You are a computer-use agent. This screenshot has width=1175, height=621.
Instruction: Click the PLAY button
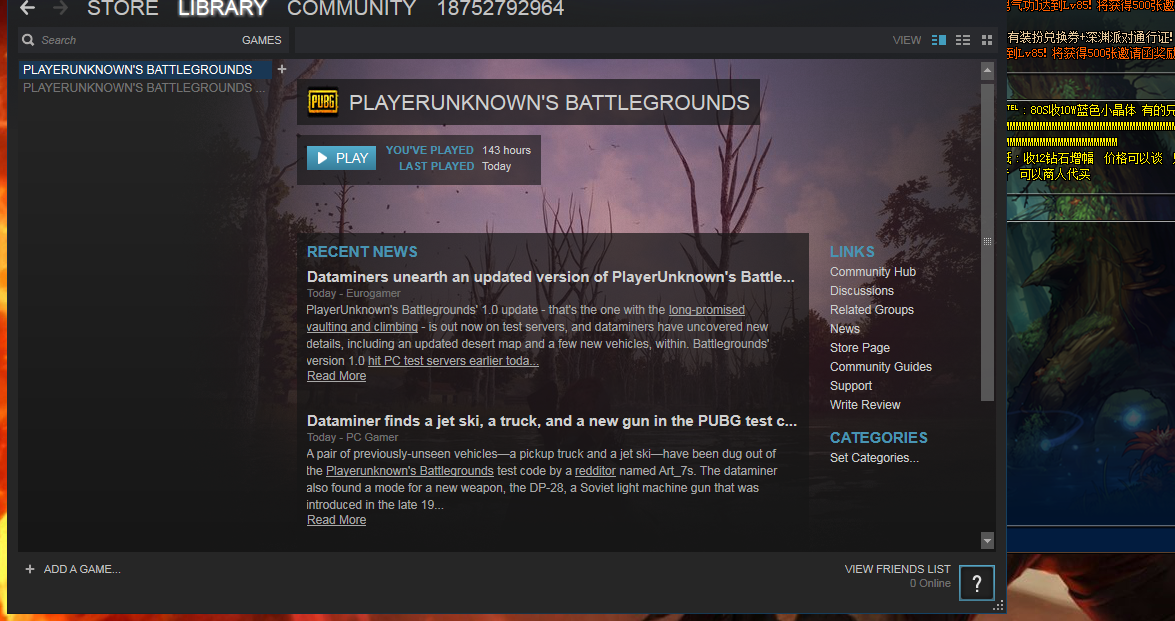(341, 158)
